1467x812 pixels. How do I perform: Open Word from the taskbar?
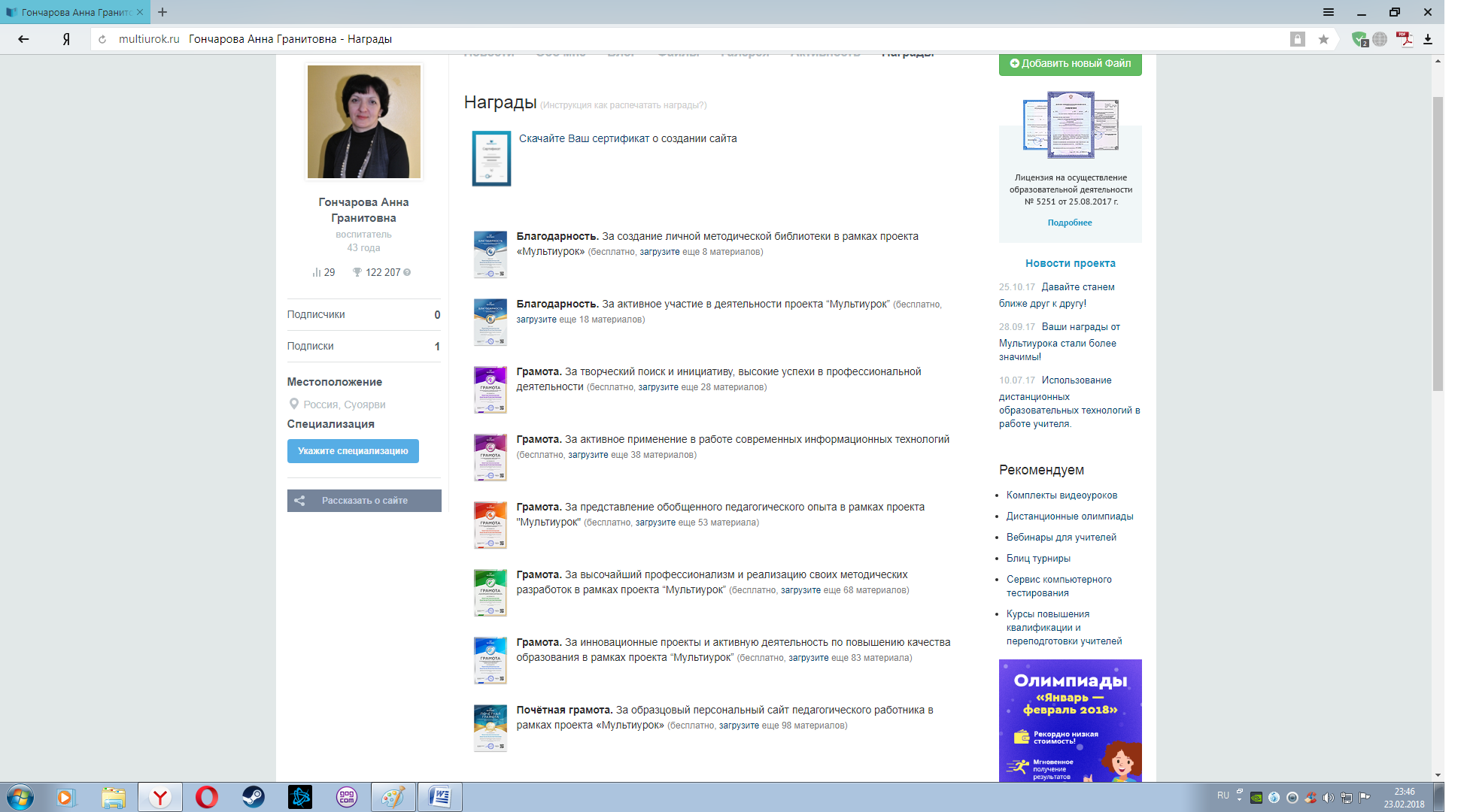pyautogui.click(x=439, y=797)
